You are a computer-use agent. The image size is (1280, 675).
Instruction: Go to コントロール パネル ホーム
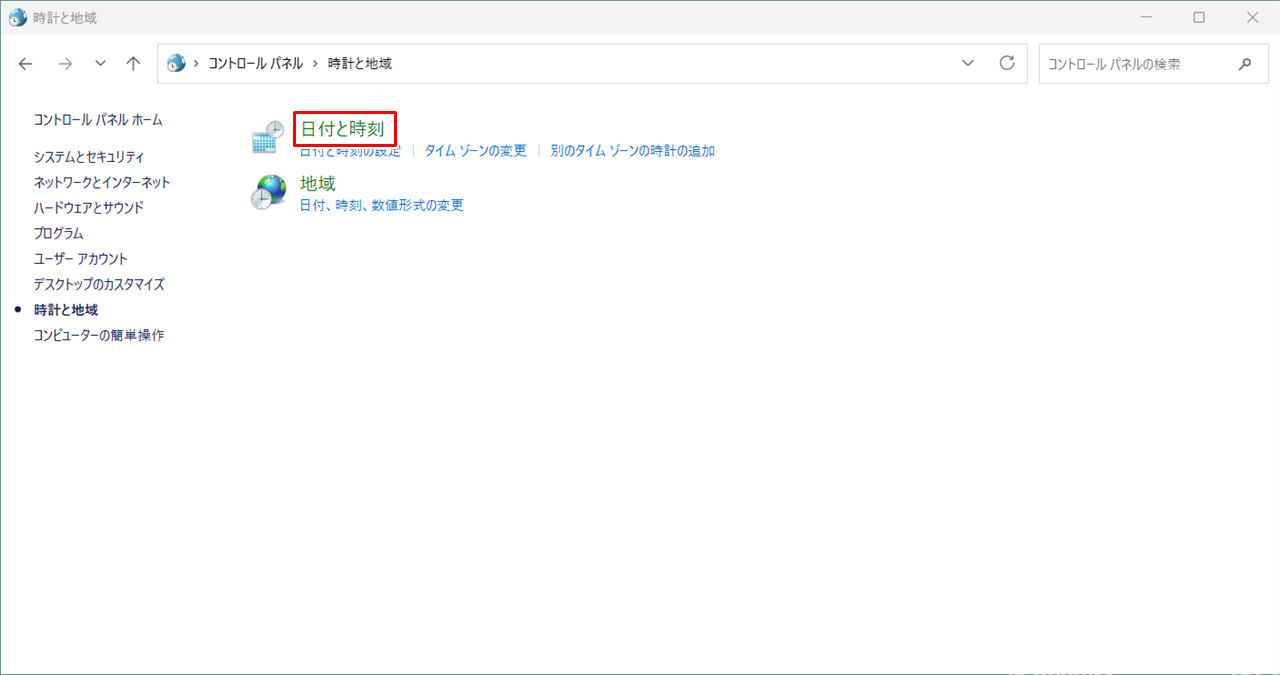click(x=98, y=120)
